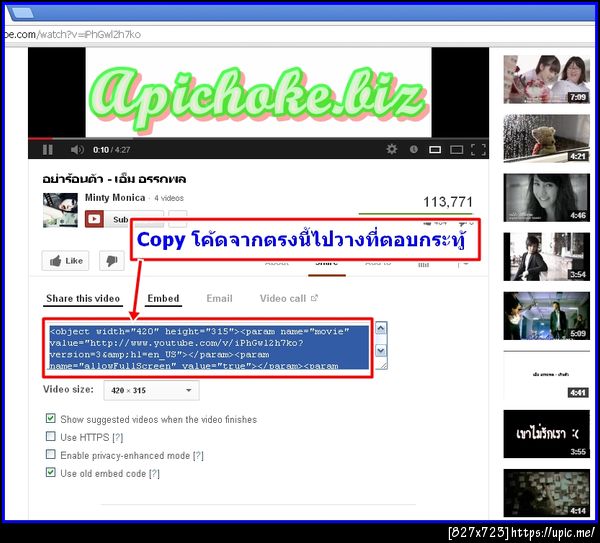Image resolution: width=600 pixels, height=543 pixels.
Task: Open help [?] next to Use HTTPS
Action: coord(118,437)
